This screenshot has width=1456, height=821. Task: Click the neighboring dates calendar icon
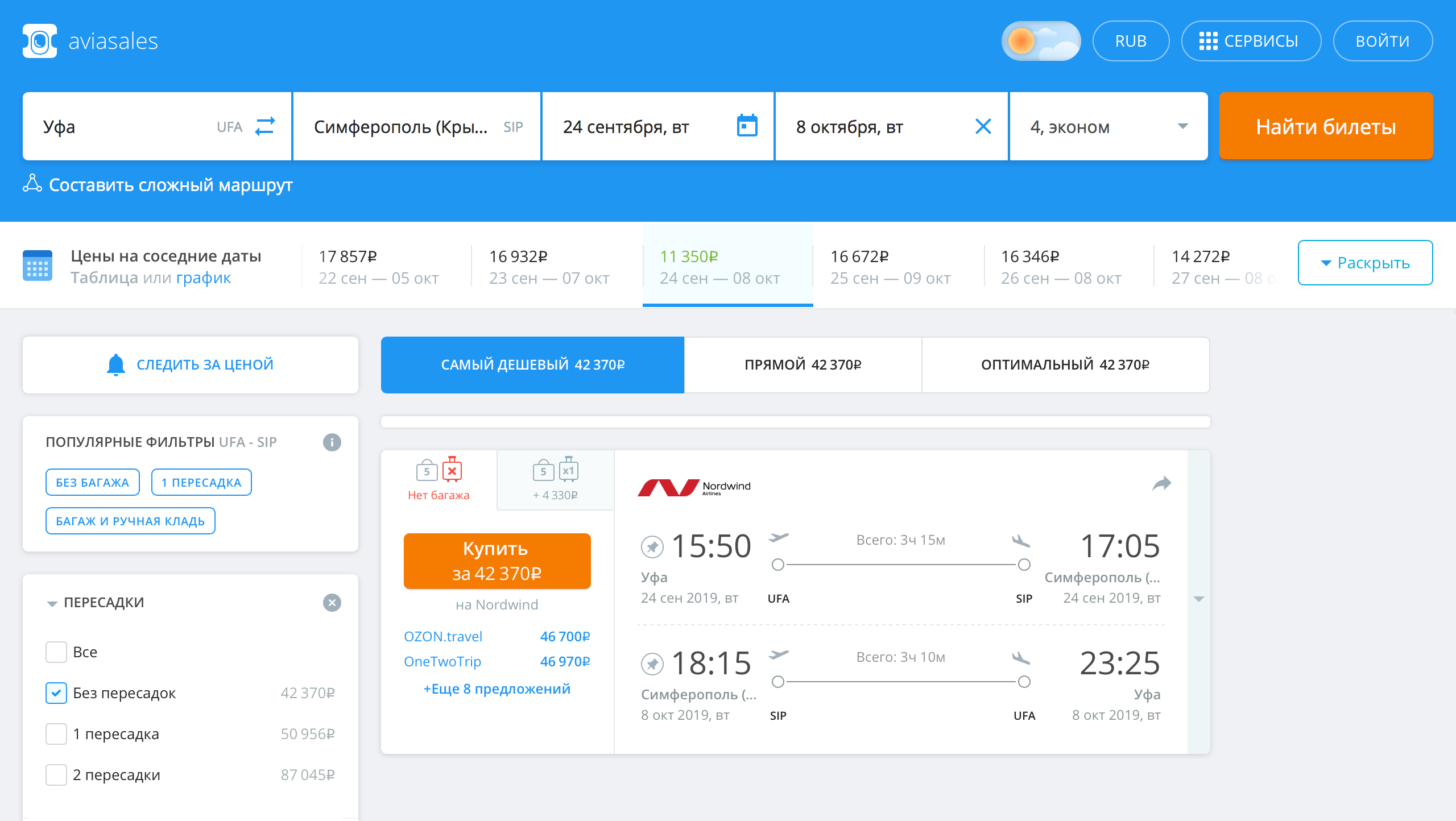point(38,266)
